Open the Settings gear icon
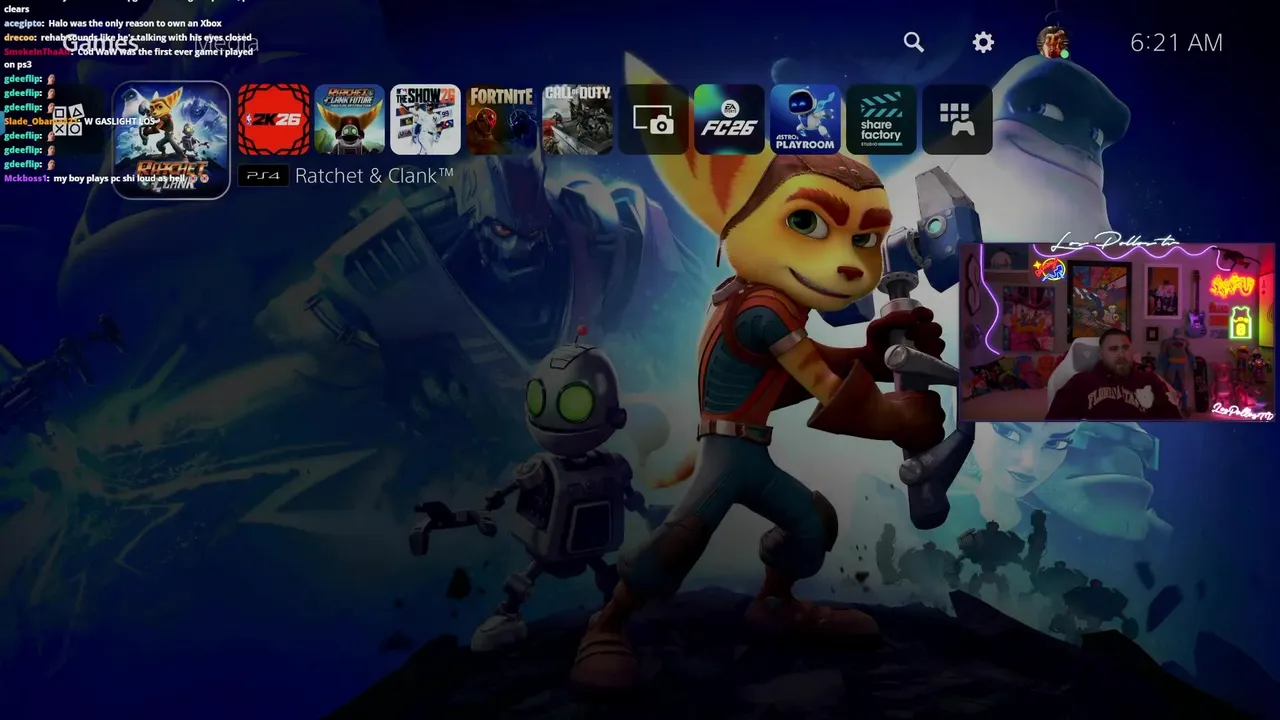 (984, 42)
